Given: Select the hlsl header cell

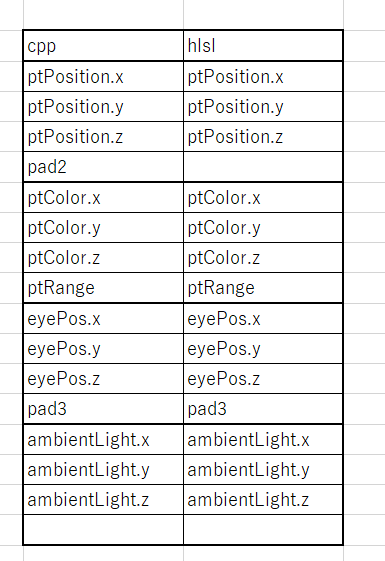Looking at the screenshot, I should click(x=263, y=46).
